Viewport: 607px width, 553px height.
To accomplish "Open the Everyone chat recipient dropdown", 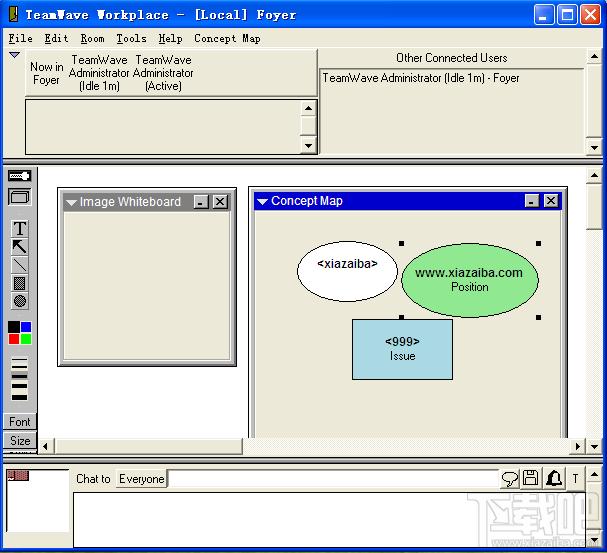I will click(141, 479).
